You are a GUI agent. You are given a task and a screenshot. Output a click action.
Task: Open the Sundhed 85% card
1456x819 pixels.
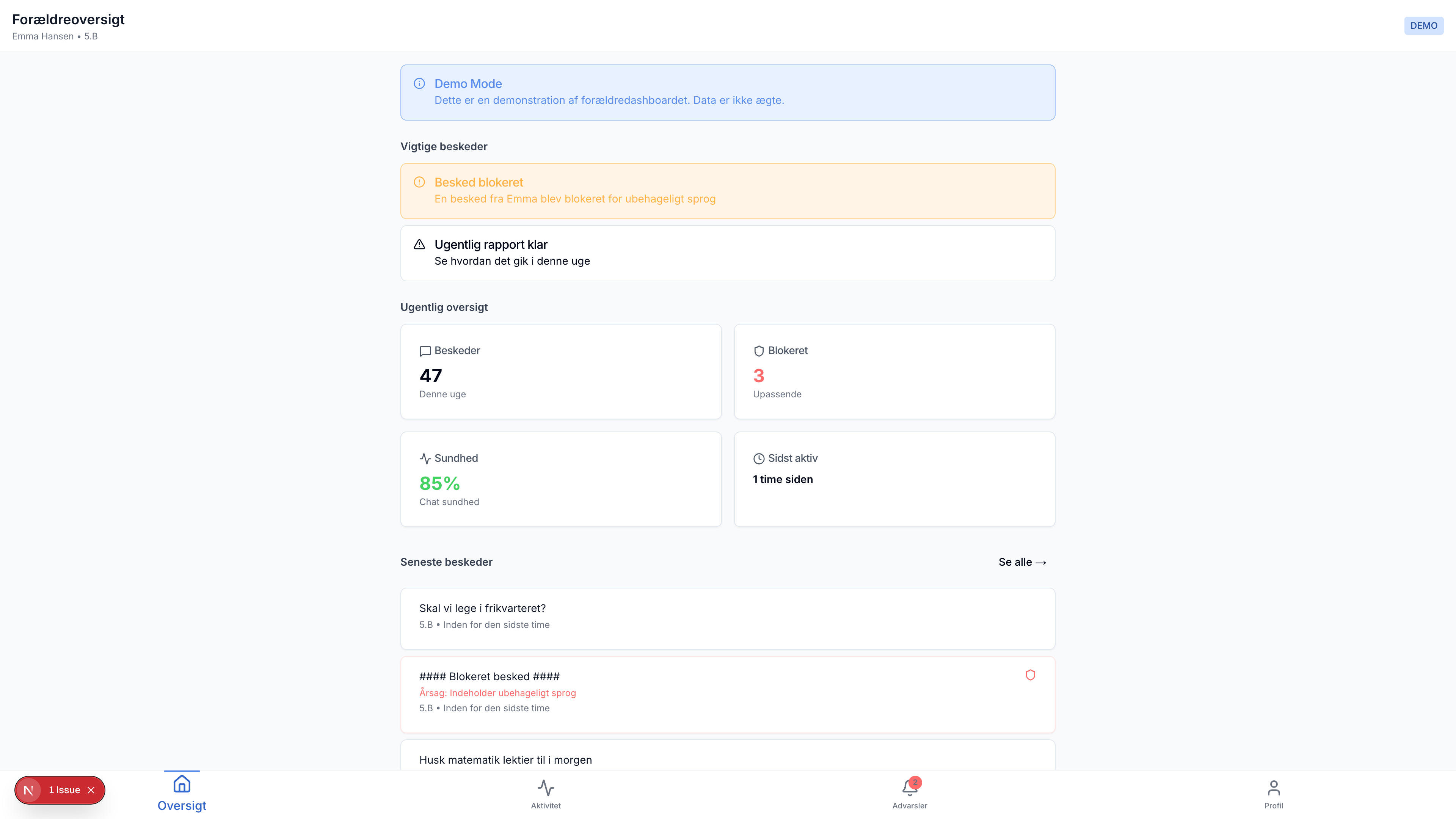[x=561, y=479]
